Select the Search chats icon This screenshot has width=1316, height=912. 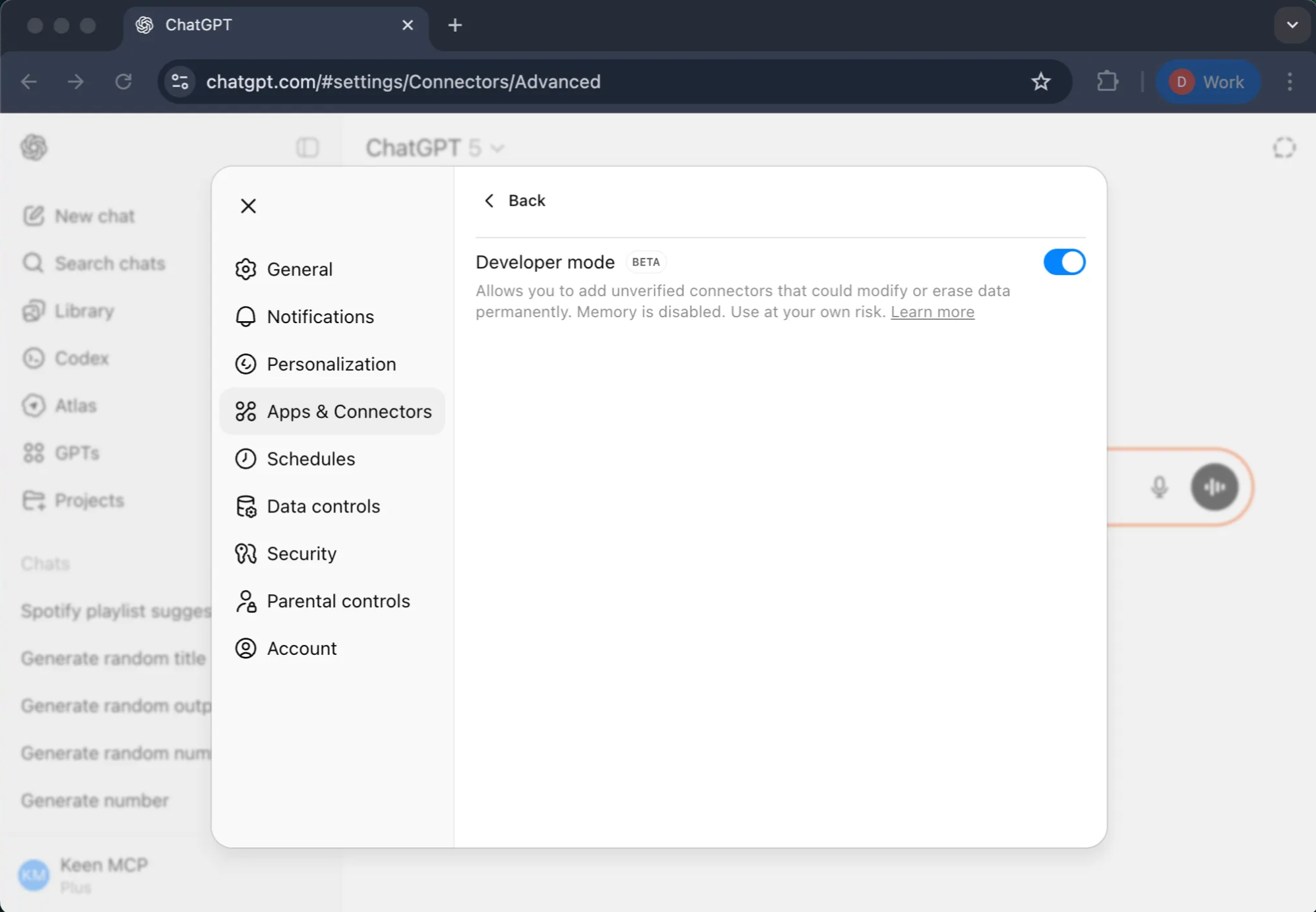(x=33, y=263)
